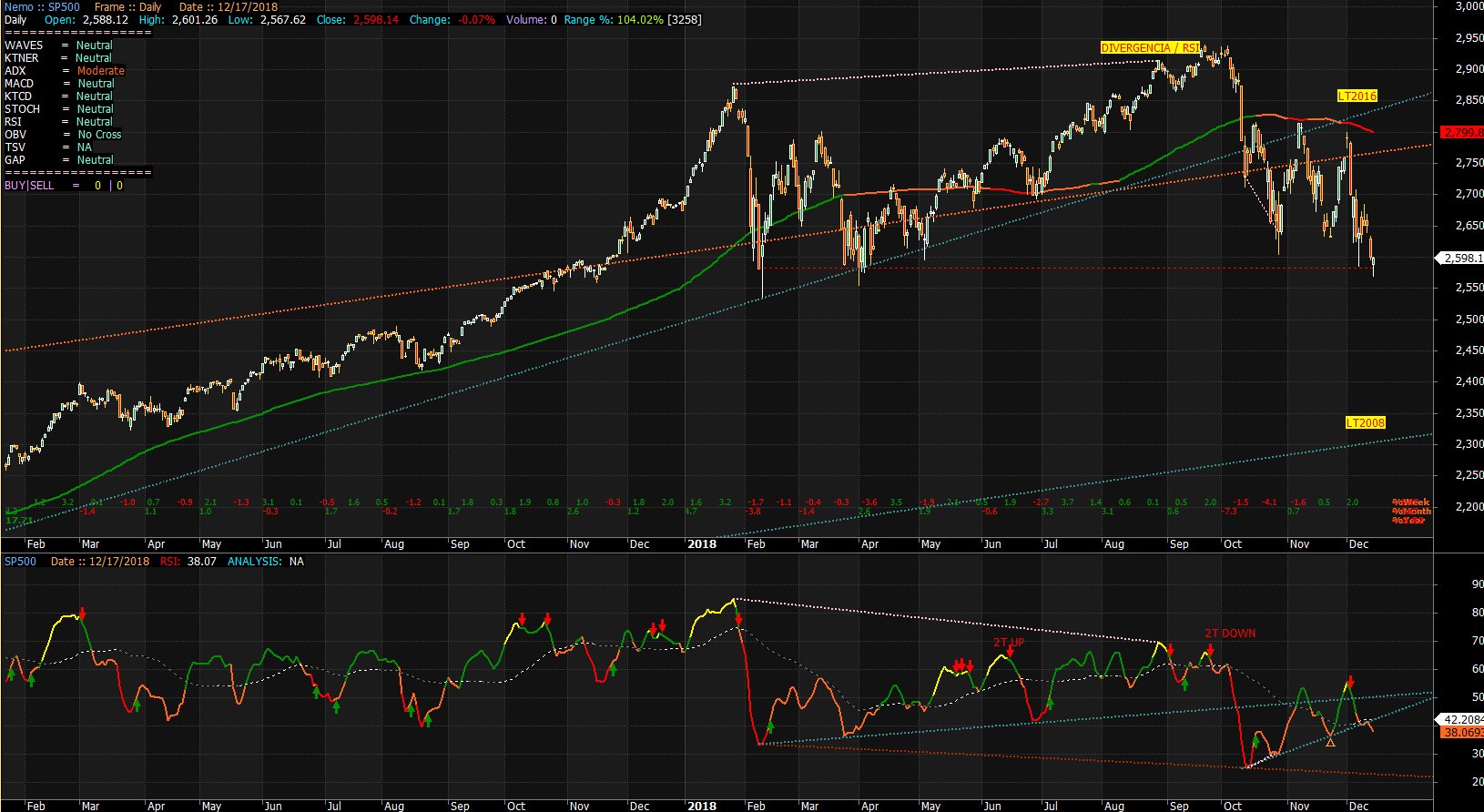
Task: Click the 2018 year label on RSI panel axis
Action: coord(702,806)
